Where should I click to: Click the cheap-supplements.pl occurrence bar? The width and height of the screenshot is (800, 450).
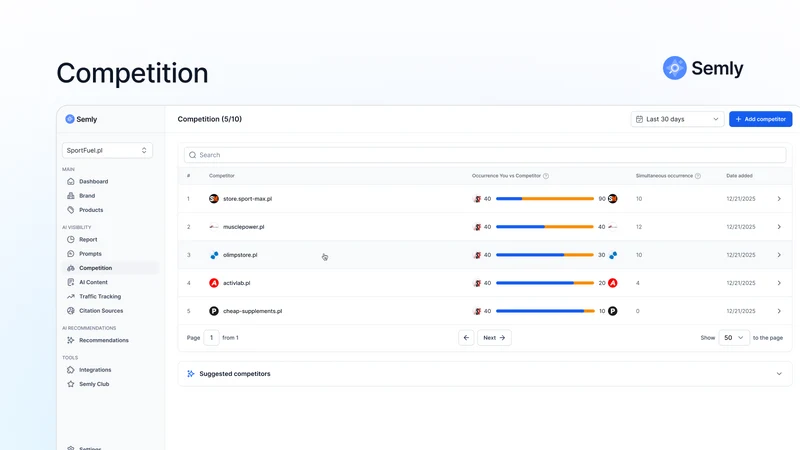tap(545, 311)
